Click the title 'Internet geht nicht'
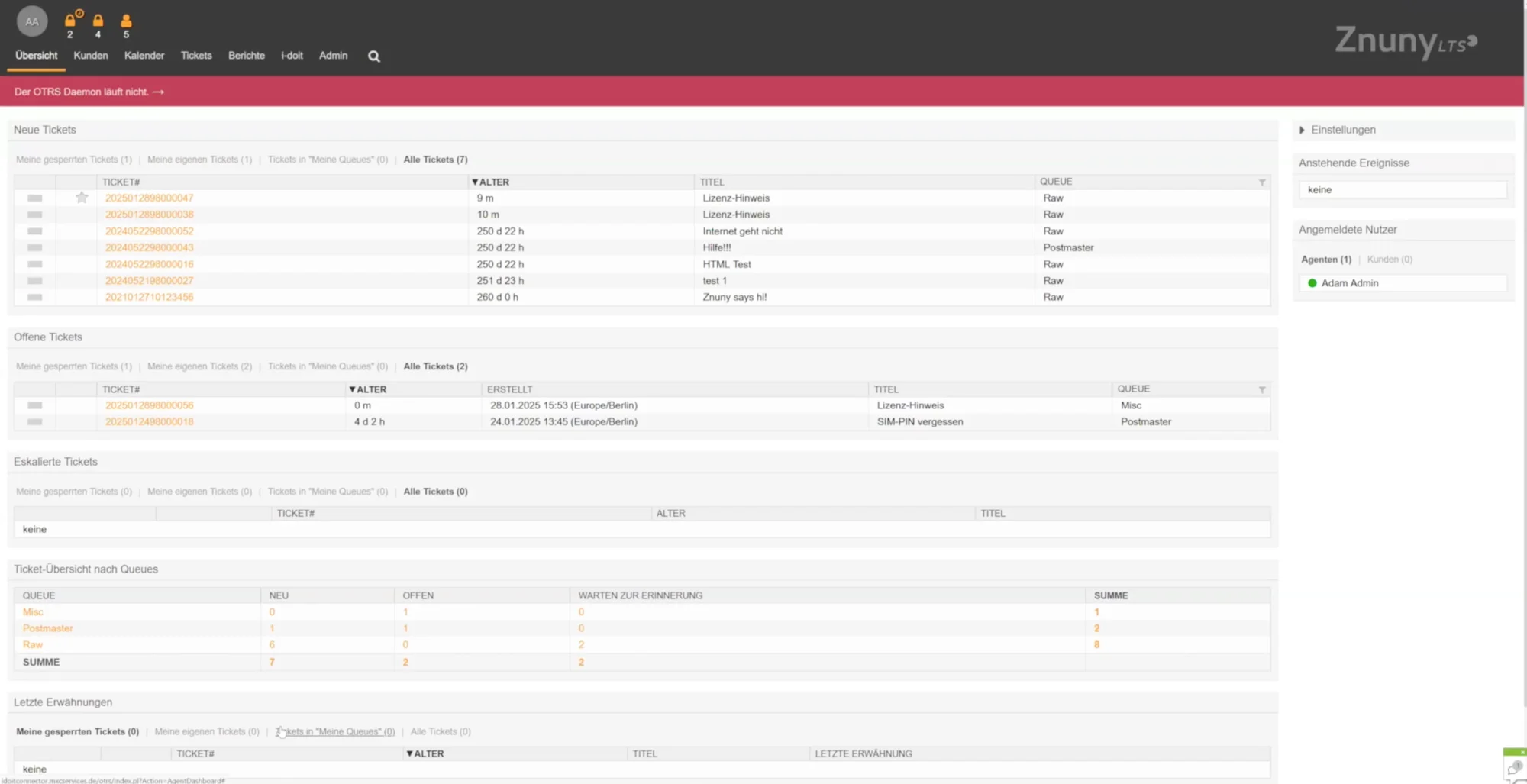 tap(742, 231)
